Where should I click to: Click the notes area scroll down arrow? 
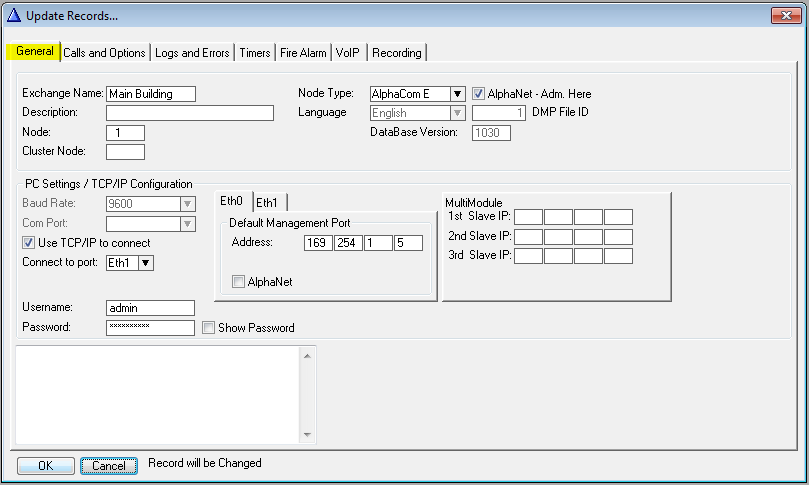(309, 435)
